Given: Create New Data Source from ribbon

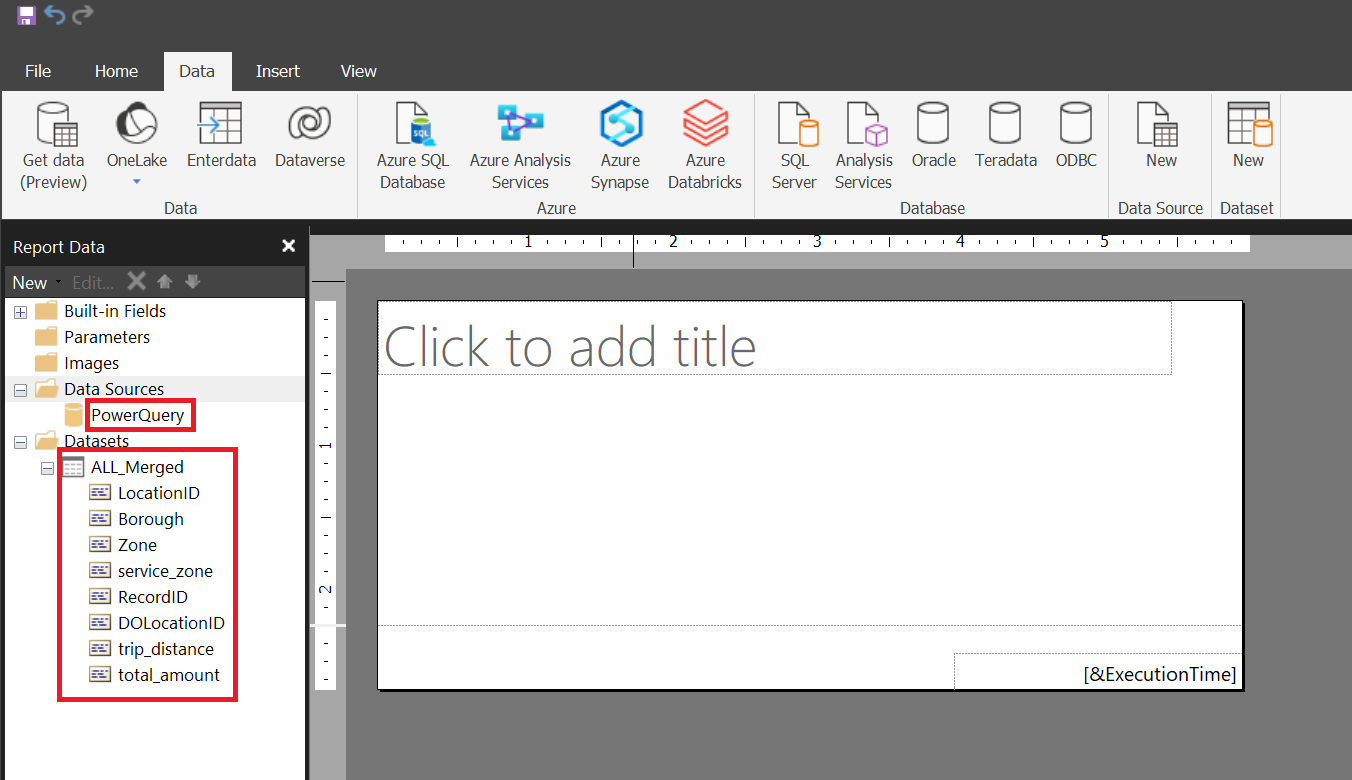Looking at the screenshot, I should tap(1161, 135).
